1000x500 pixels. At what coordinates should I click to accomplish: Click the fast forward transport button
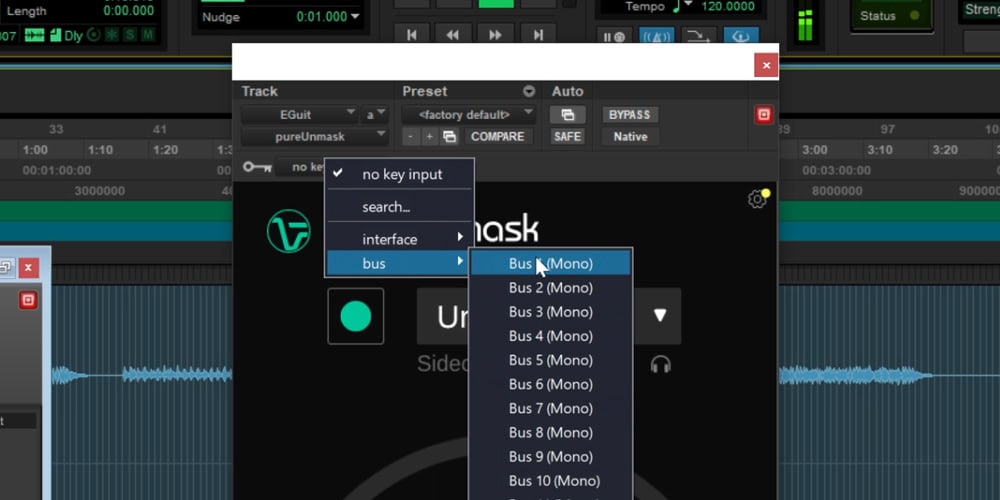pos(496,35)
